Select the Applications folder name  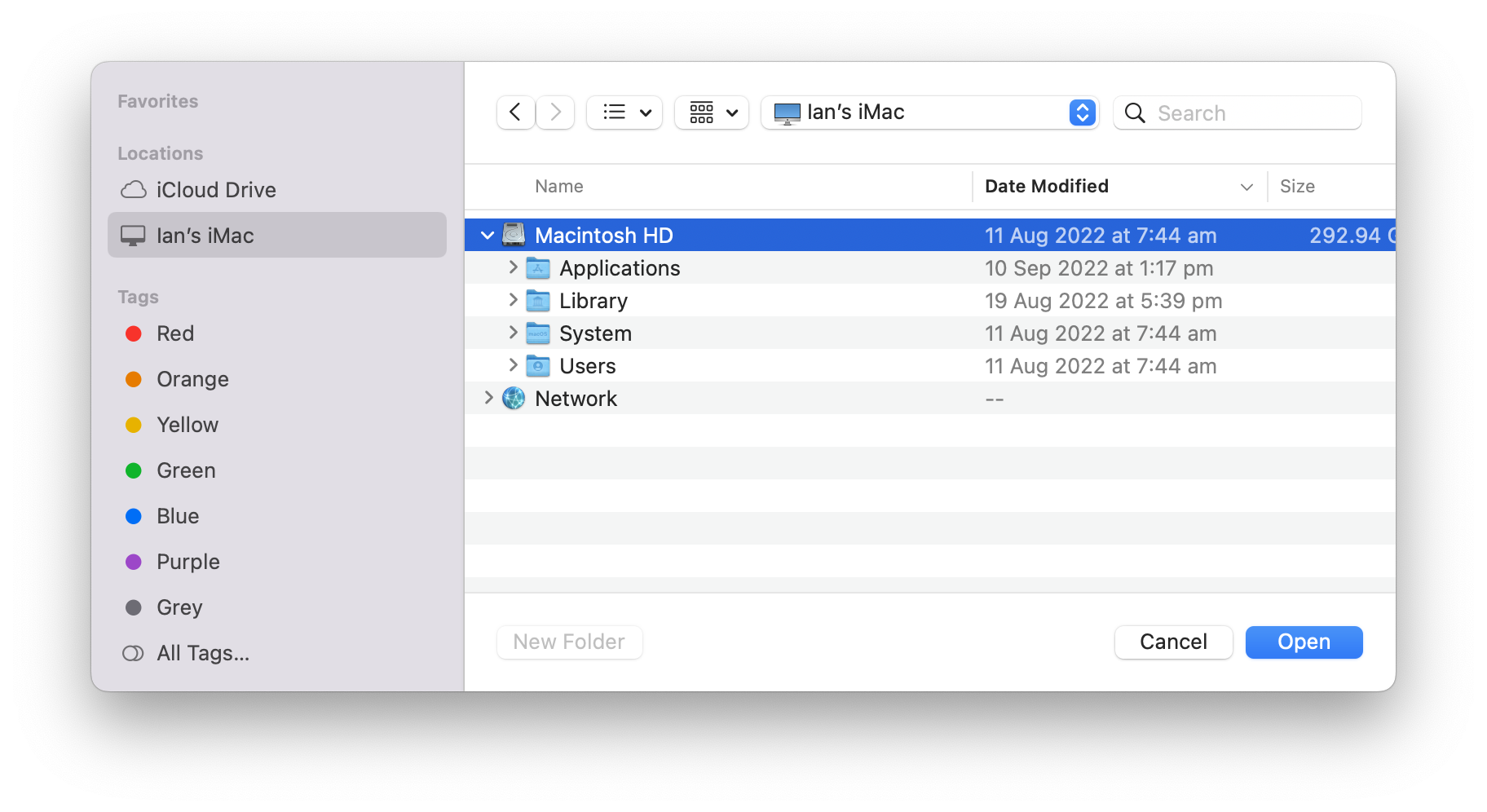(x=620, y=268)
